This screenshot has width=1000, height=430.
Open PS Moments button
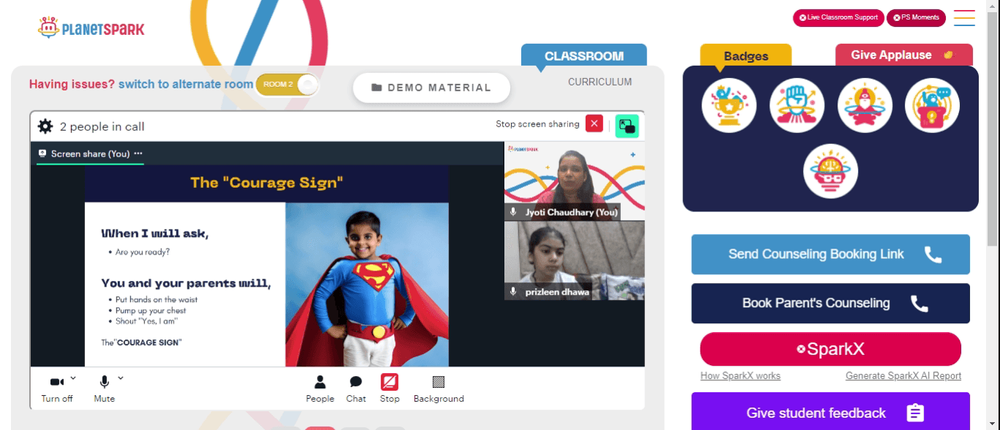[x=916, y=18]
